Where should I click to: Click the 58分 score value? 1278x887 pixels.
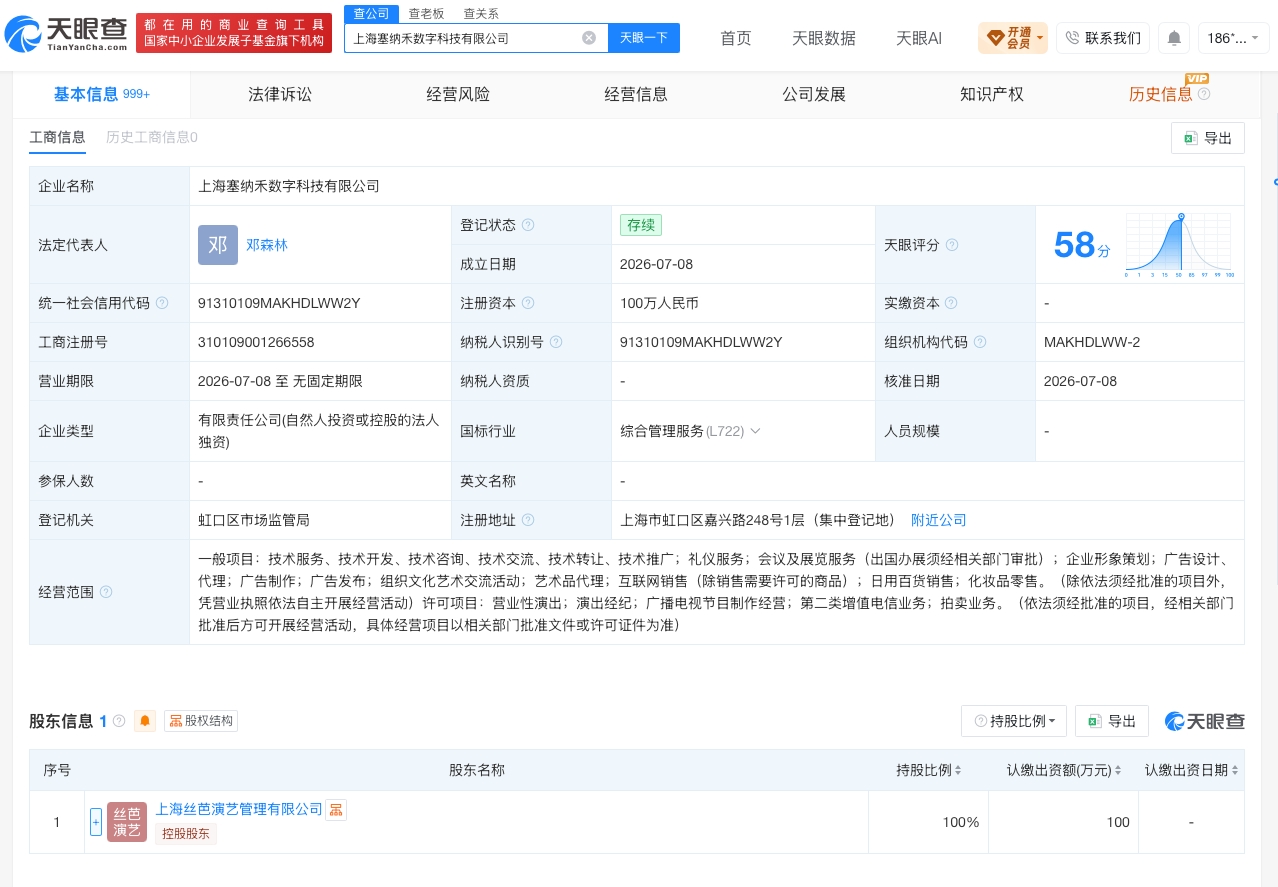[1082, 245]
